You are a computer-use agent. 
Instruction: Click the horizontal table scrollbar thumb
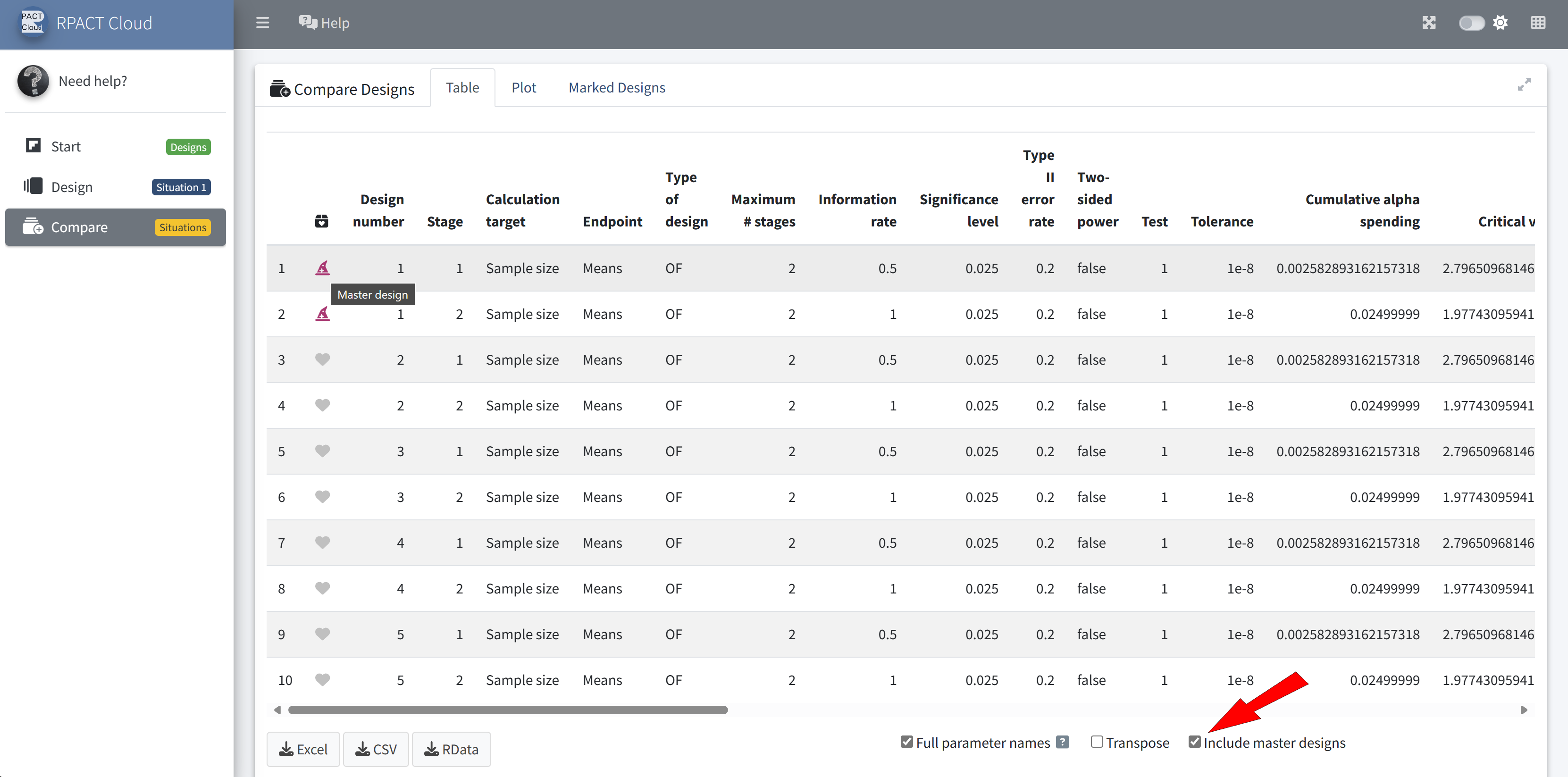coord(508,710)
